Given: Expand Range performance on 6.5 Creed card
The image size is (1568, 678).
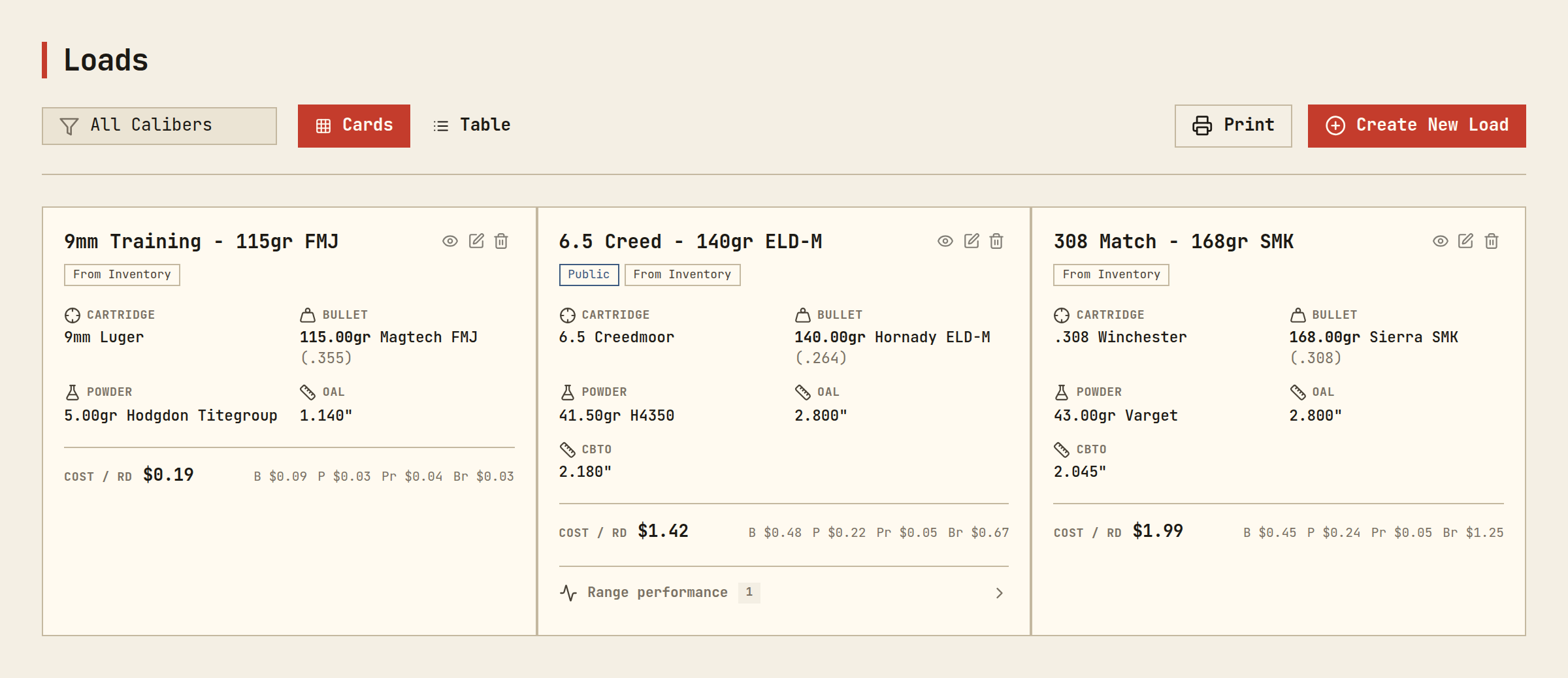Looking at the screenshot, I should point(783,592).
